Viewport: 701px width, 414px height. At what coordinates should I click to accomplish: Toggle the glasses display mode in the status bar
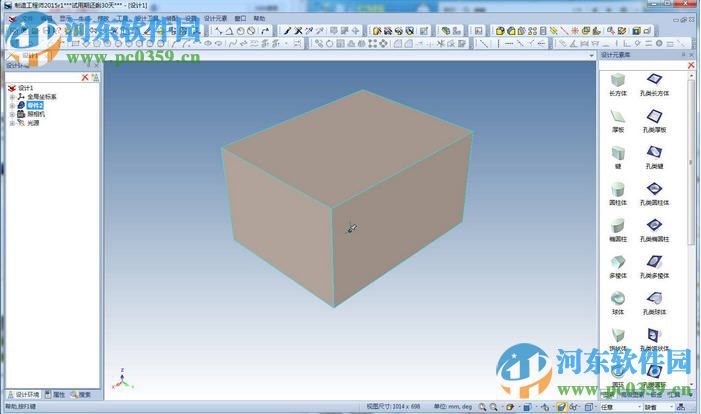[x=574, y=407]
